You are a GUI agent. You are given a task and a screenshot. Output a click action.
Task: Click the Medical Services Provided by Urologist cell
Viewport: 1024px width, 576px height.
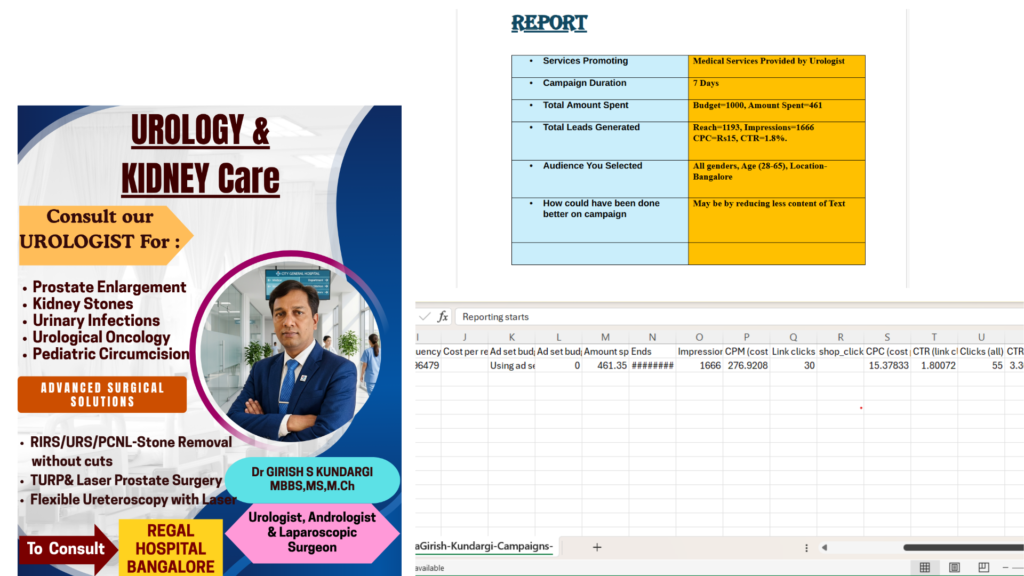776,66
